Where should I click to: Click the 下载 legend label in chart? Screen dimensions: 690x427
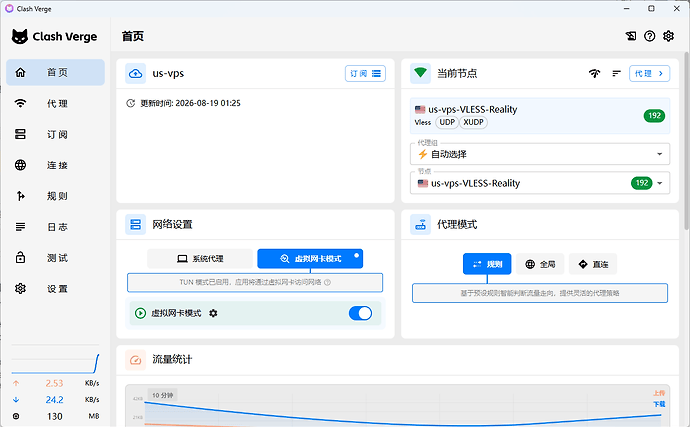point(659,404)
